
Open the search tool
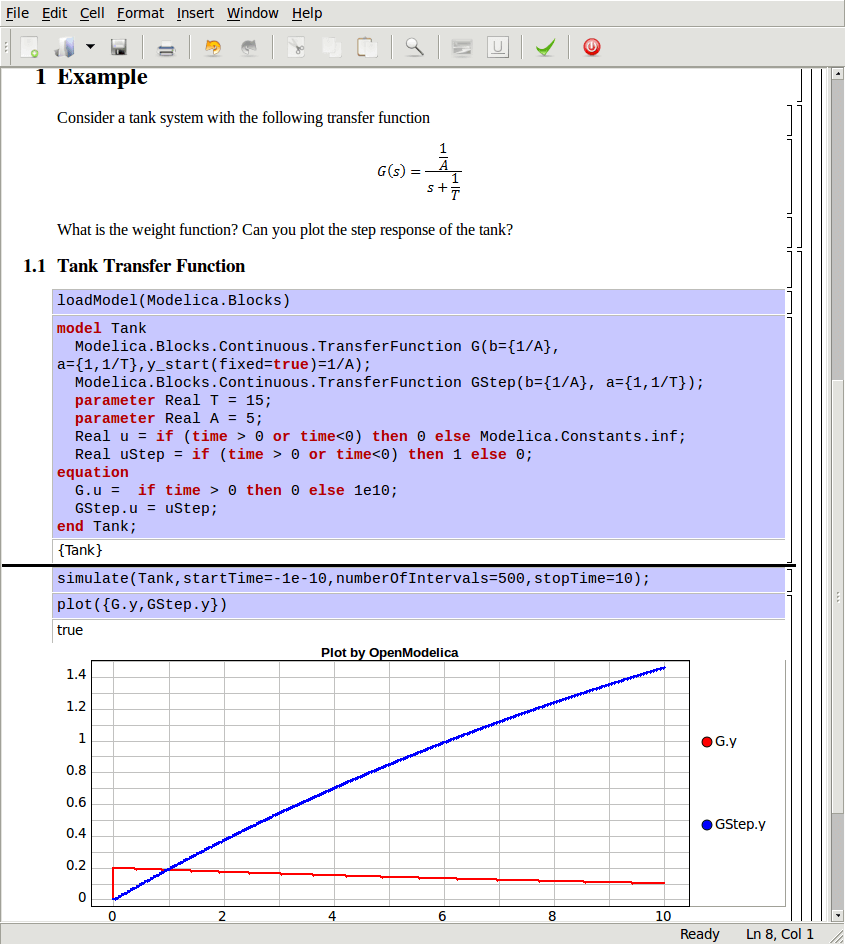(x=414, y=46)
